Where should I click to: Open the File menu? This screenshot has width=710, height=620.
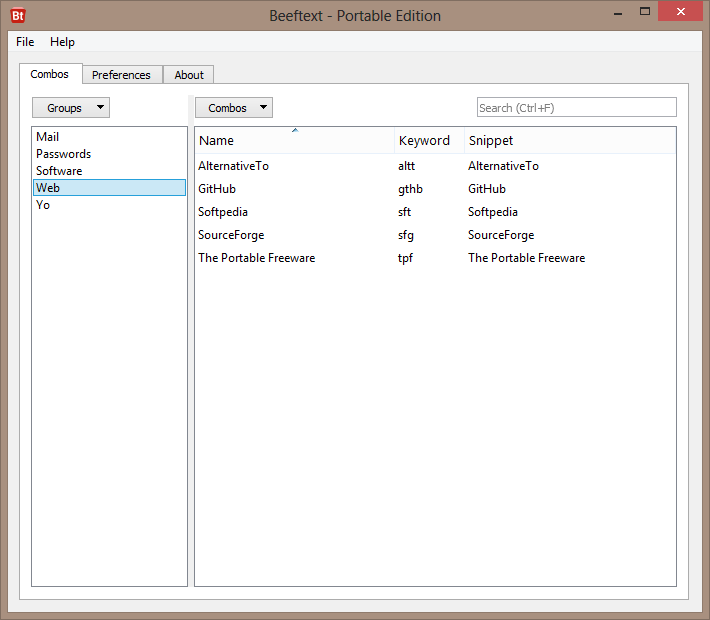[25, 42]
